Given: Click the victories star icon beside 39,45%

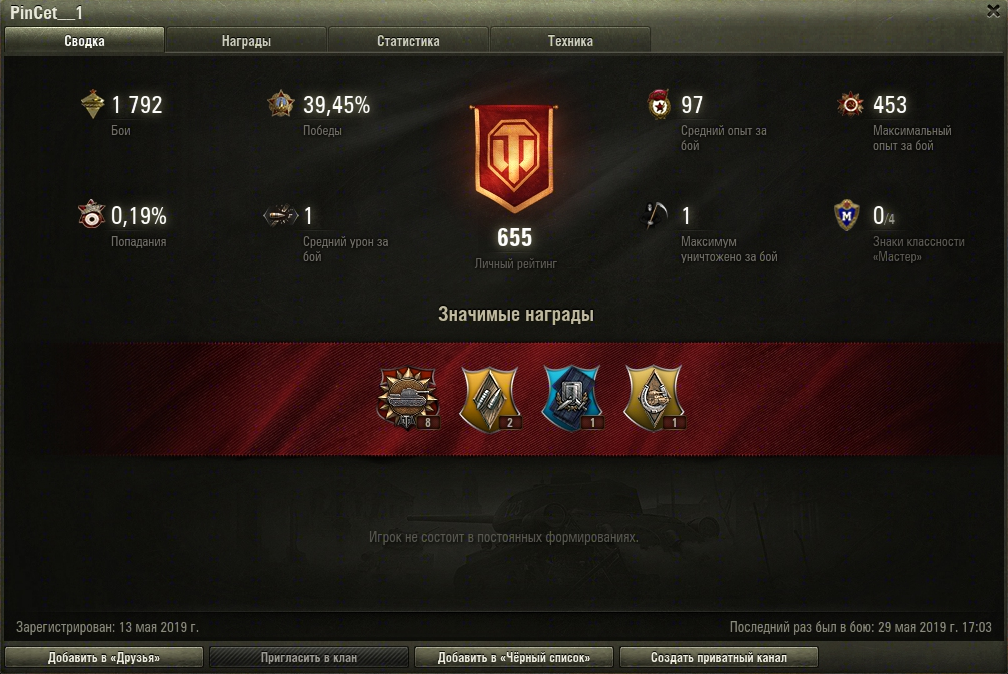Looking at the screenshot, I should click(281, 104).
